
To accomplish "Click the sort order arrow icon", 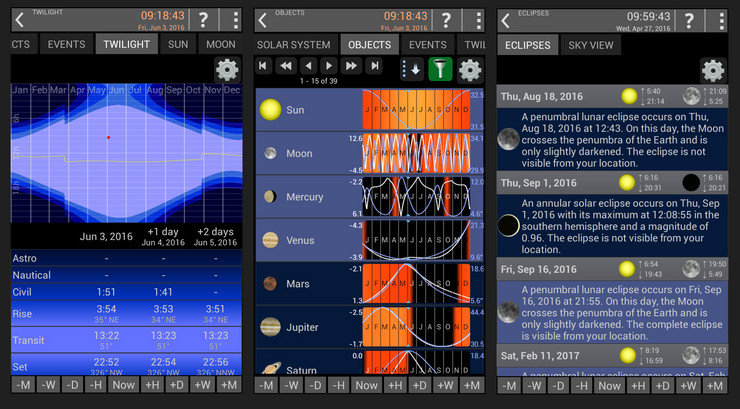I will (411, 68).
